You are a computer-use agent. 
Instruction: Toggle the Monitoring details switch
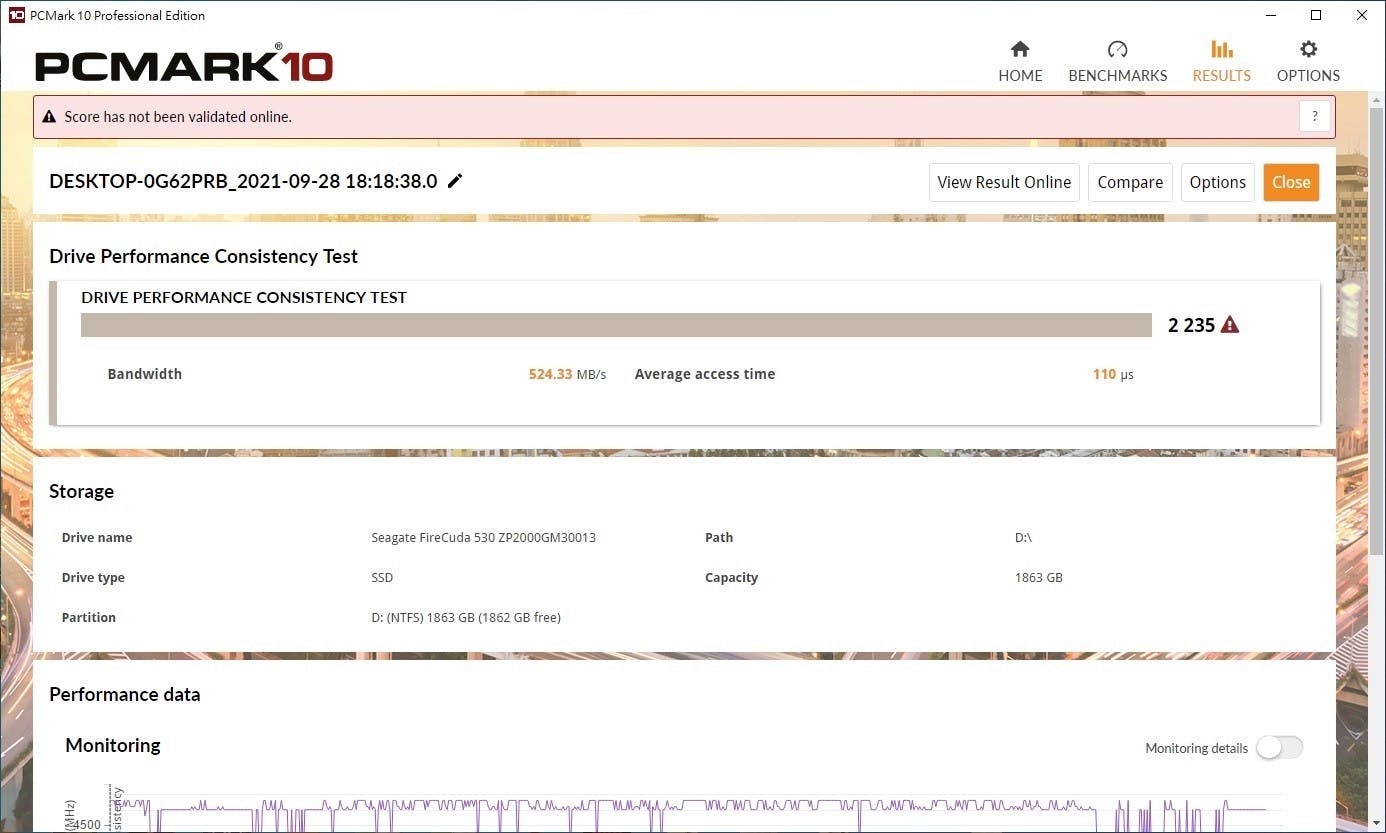[1279, 747]
